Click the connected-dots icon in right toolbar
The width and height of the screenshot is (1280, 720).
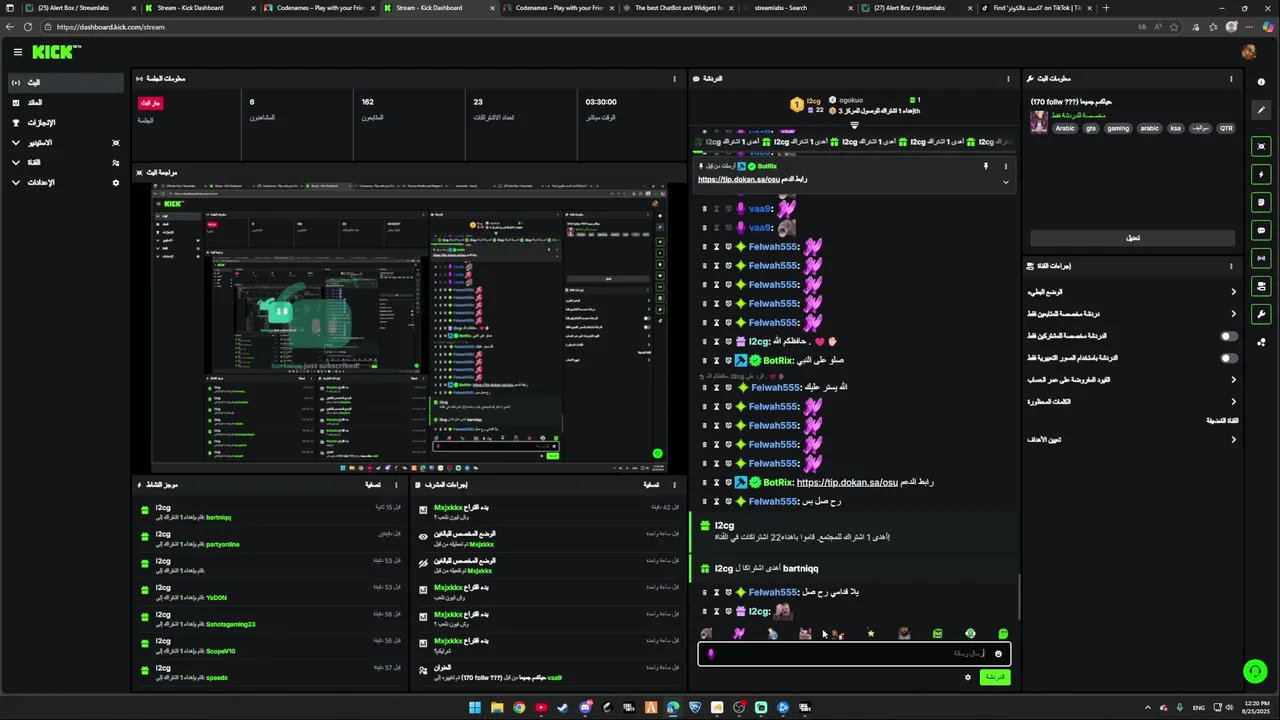[x=1261, y=342]
